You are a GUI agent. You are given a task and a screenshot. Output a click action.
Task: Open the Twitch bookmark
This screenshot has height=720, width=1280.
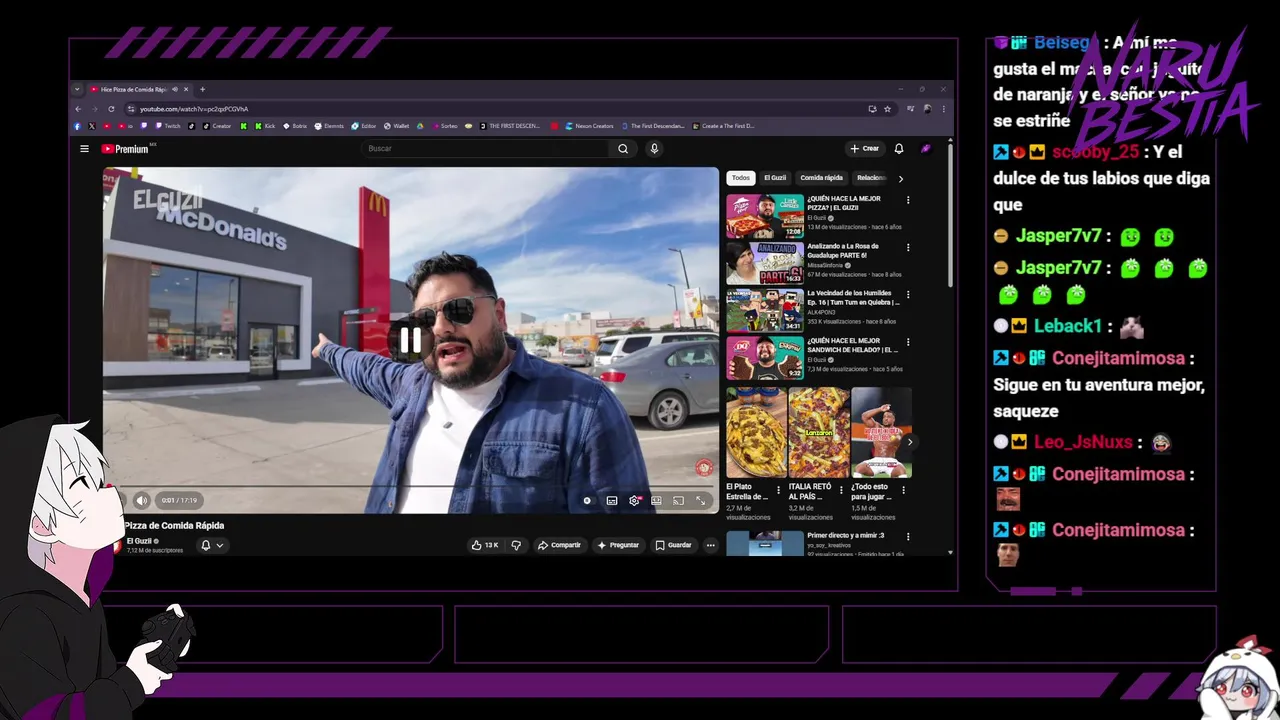(168, 126)
